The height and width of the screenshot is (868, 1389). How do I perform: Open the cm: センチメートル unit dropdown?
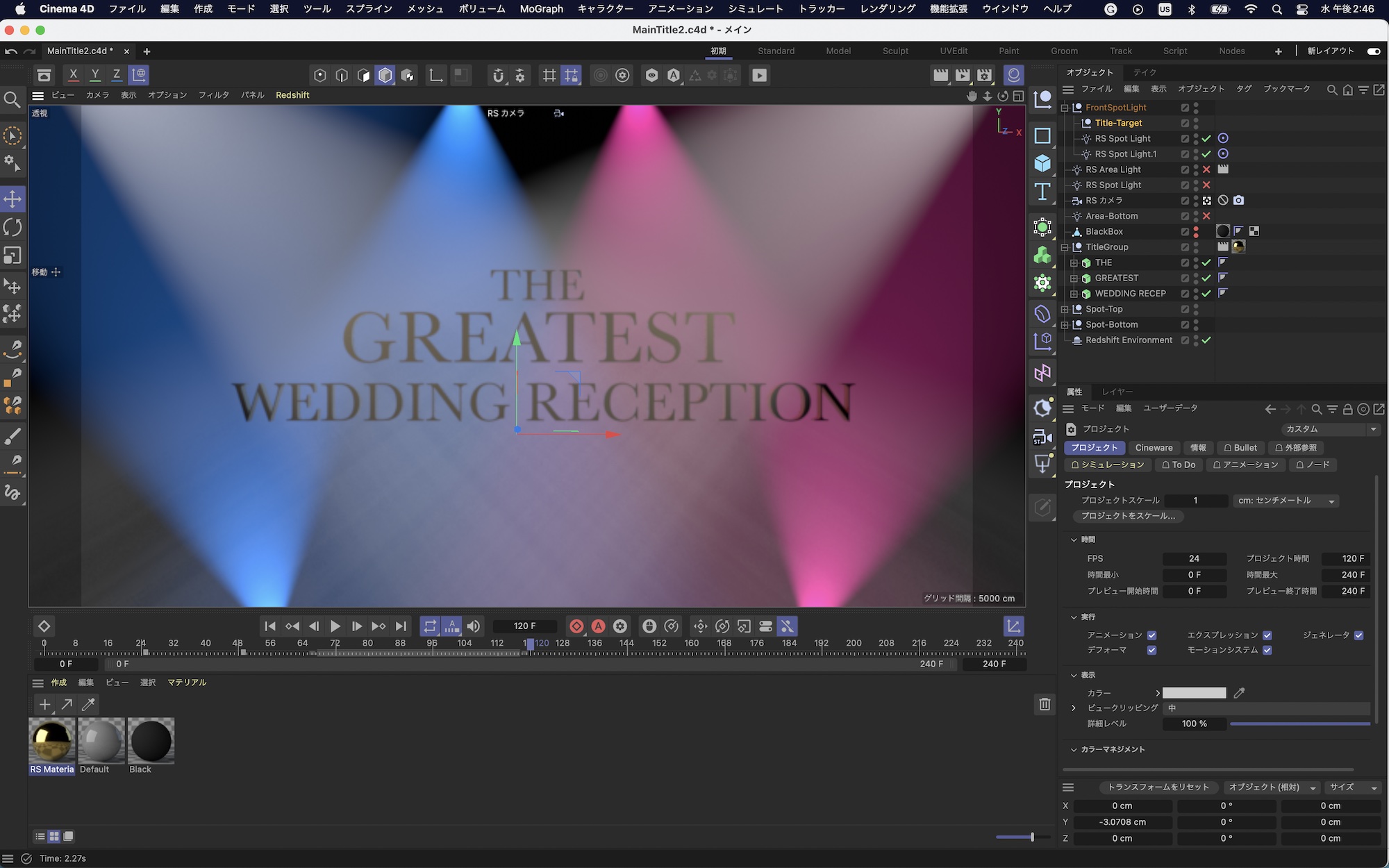point(1287,501)
